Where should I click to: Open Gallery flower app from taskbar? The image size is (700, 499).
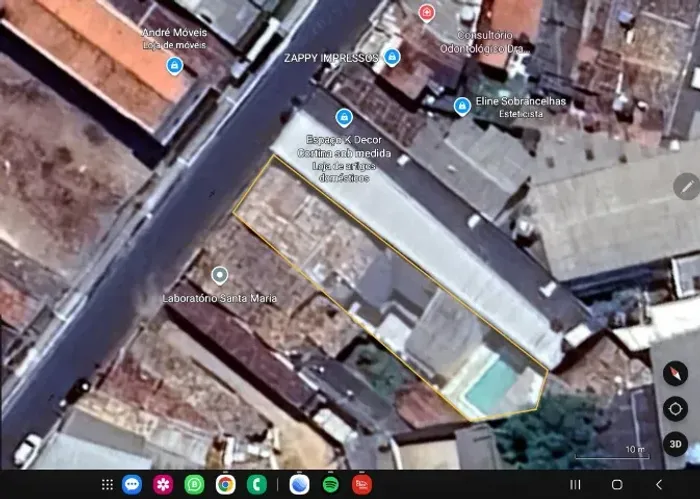click(163, 484)
